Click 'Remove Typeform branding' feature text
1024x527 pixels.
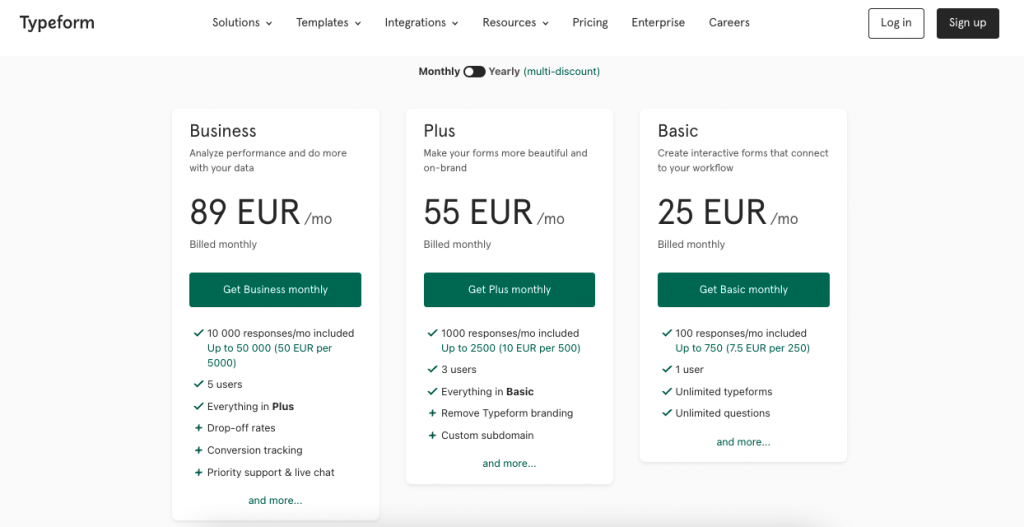click(507, 413)
